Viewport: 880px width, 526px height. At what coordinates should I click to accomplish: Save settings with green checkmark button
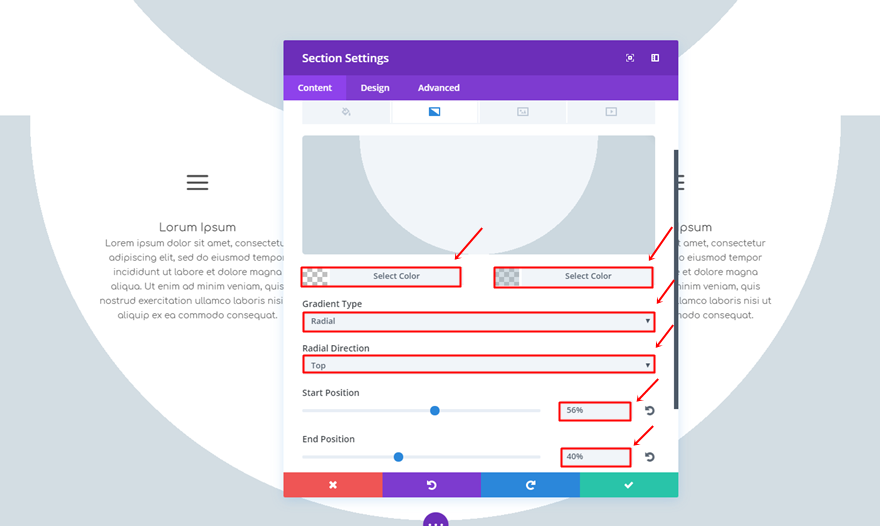pyautogui.click(x=629, y=485)
